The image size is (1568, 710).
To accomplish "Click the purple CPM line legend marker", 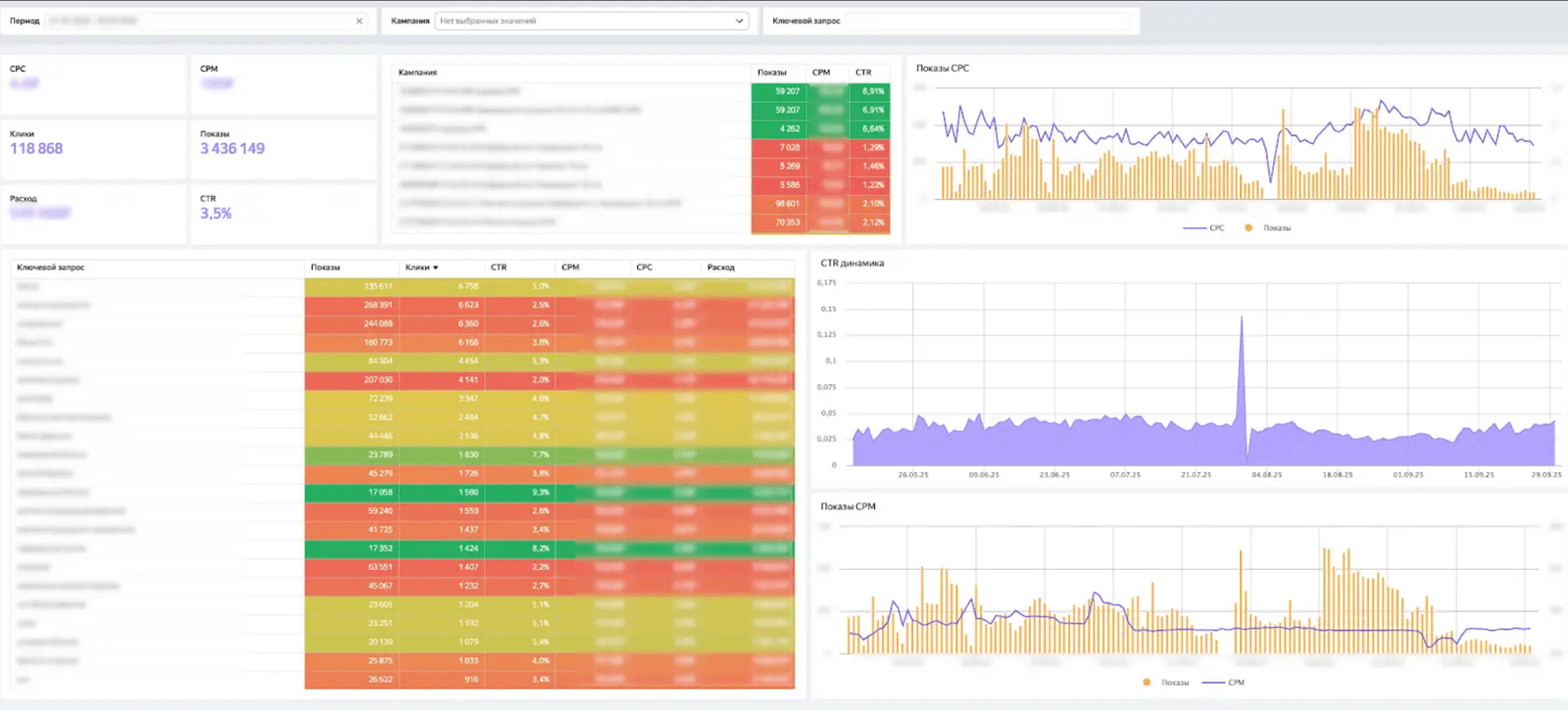I will 1212,683.
